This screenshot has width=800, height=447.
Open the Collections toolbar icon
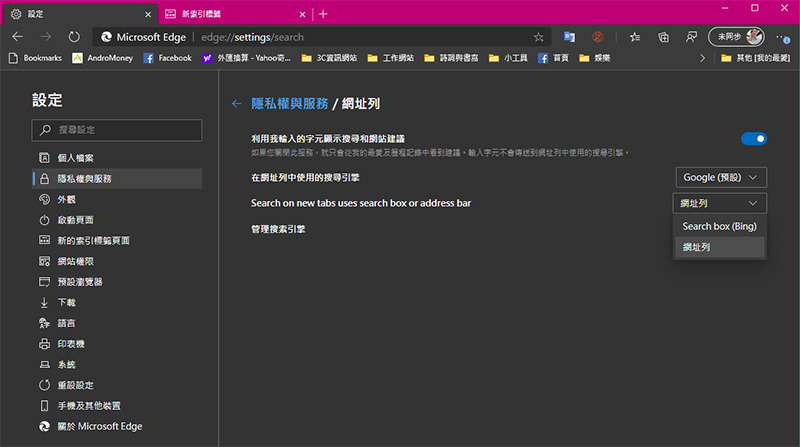coord(663,37)
